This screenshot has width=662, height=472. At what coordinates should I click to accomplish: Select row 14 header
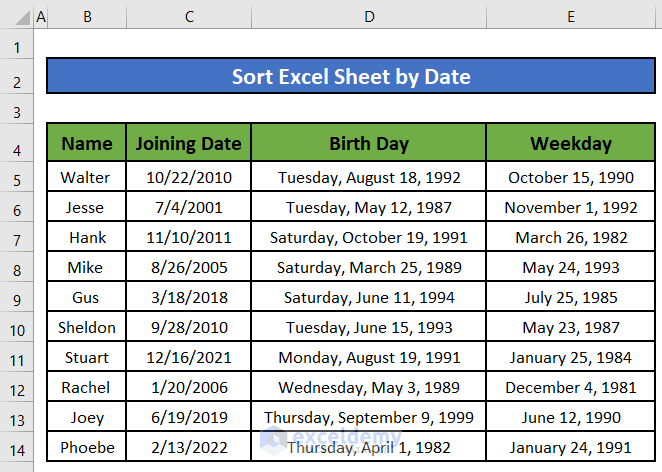click(17, 447)
